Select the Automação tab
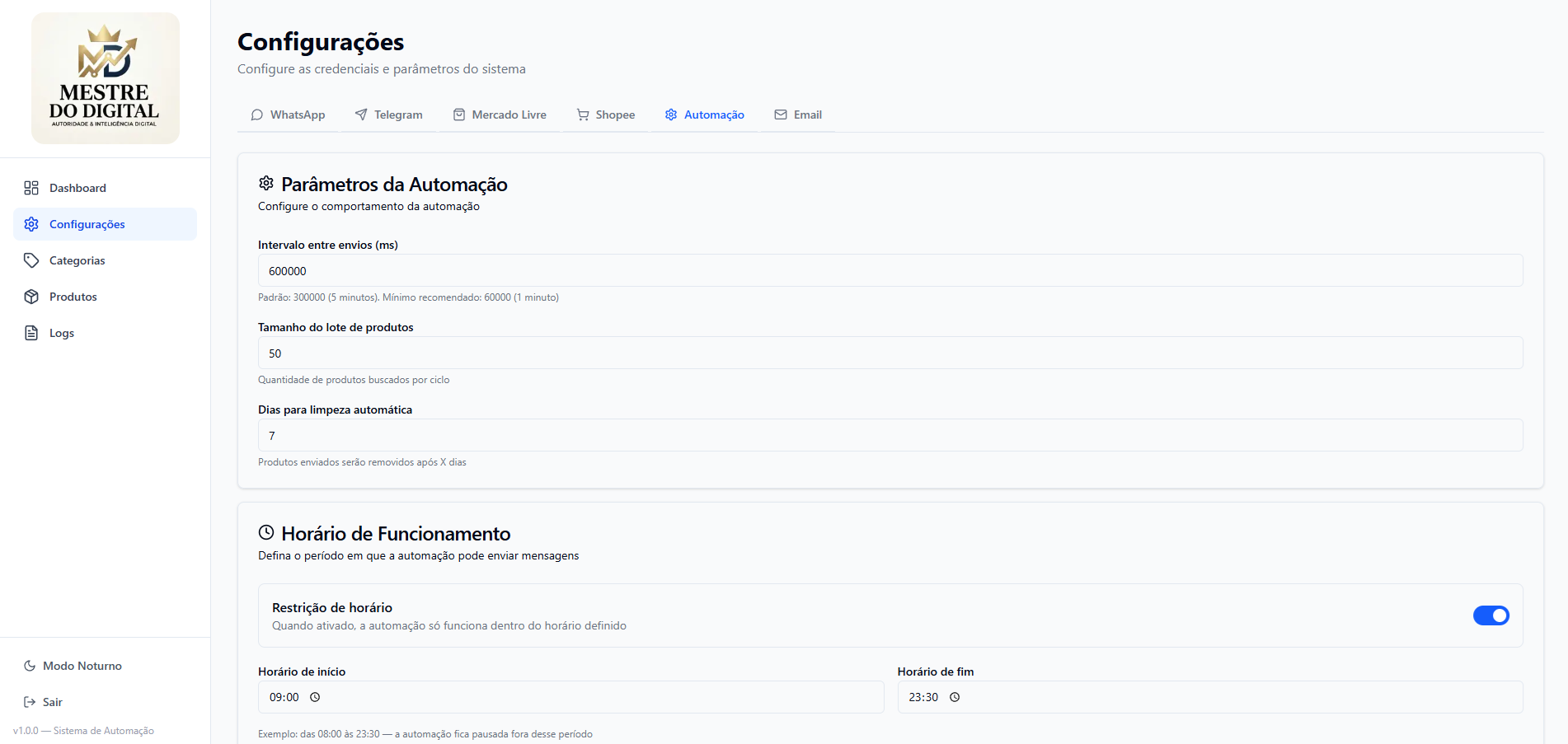Screen dimensions: 1568x744 point(705,115)
